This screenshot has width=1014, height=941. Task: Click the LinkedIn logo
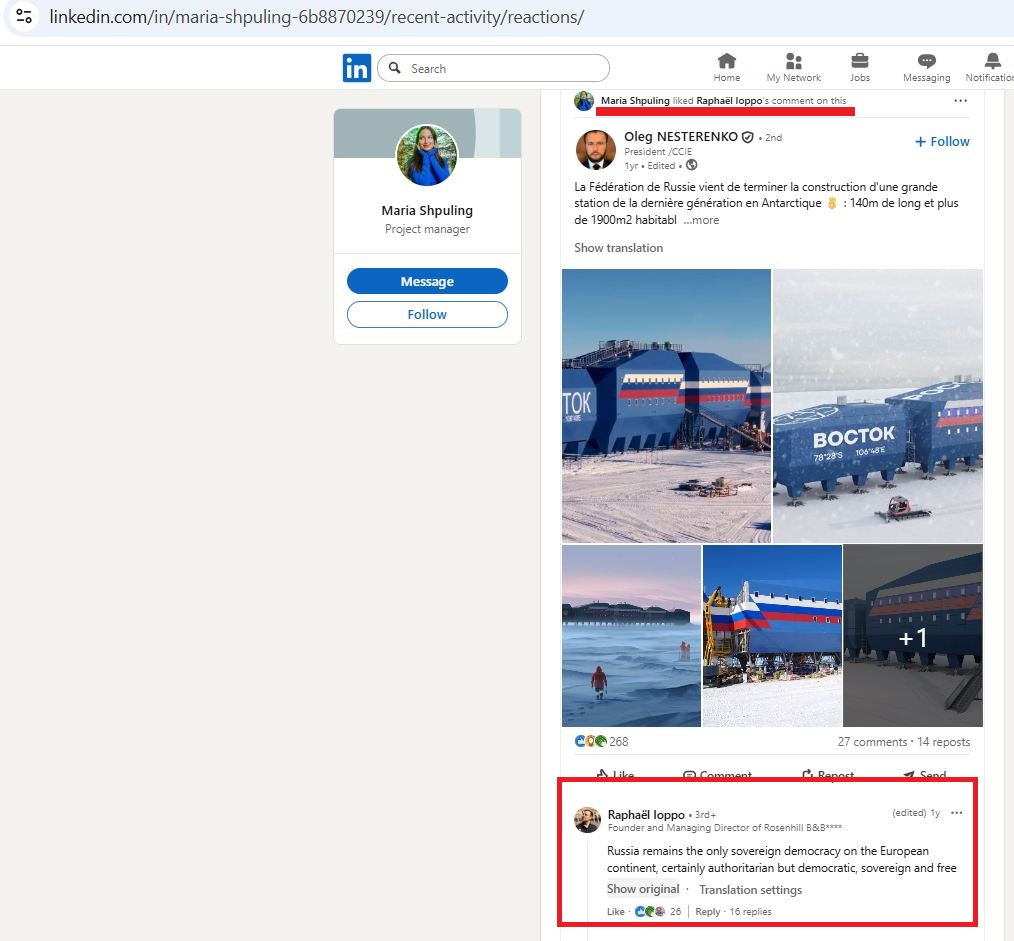click(357, 68)
